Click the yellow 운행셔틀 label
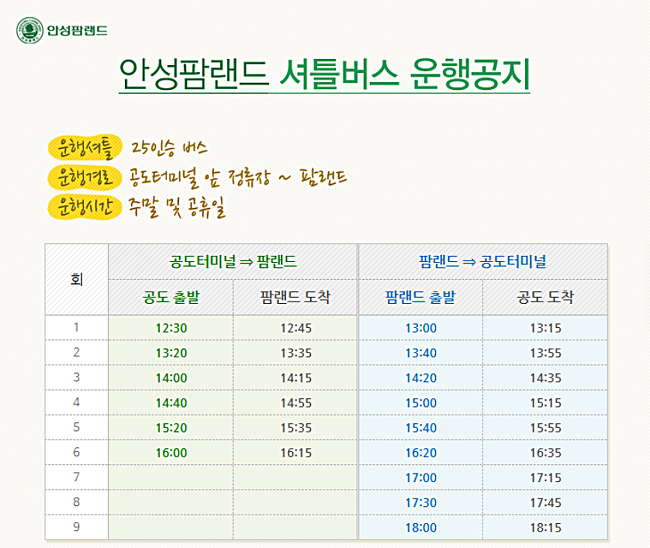The width and height of the screenshot is (650, 548). click(x=85, y=147)
